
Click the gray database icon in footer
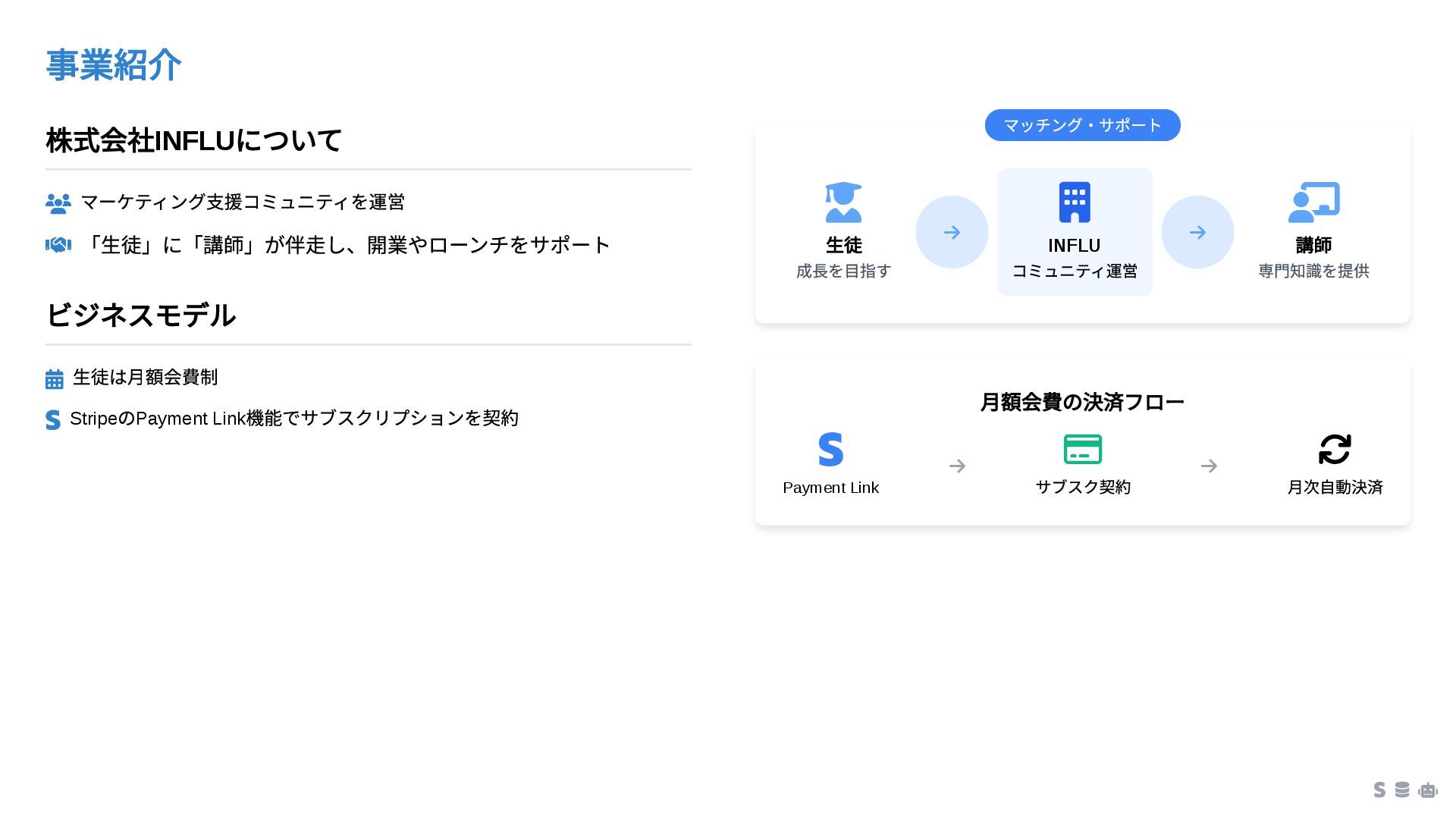click(x=1402, y=790)
